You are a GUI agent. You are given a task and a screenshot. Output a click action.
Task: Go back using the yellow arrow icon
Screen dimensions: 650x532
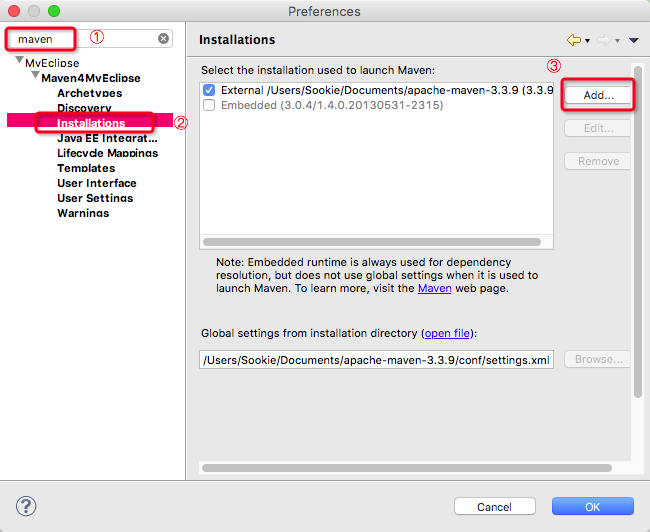(573, 40)
